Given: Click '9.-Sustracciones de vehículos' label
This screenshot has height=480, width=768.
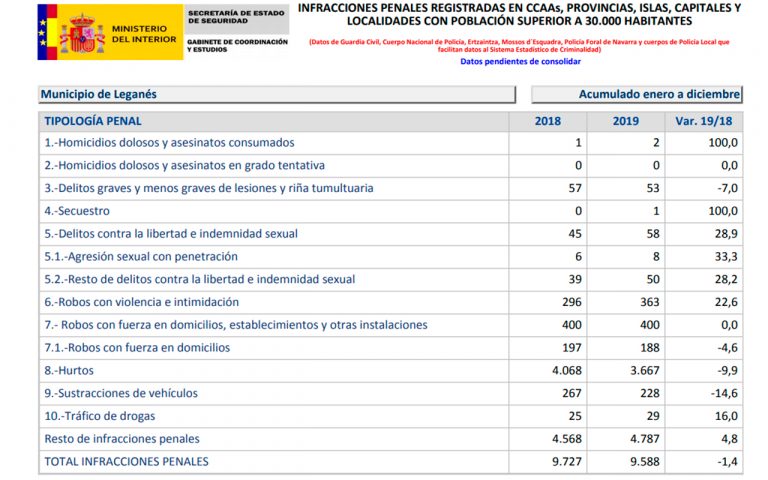Looking at the screenshot, I should [121, 393].
